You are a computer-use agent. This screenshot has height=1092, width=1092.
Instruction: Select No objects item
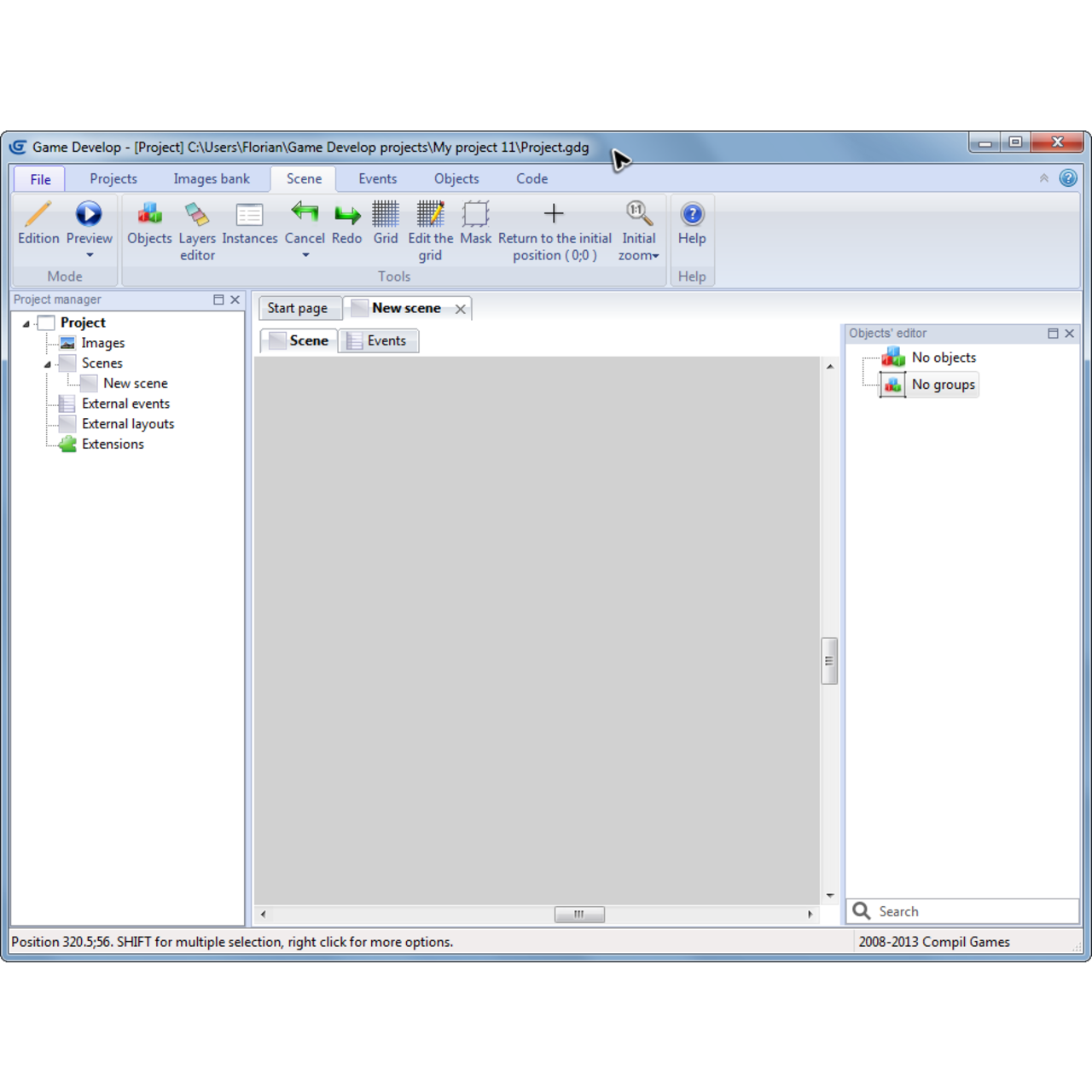[944, 357]
